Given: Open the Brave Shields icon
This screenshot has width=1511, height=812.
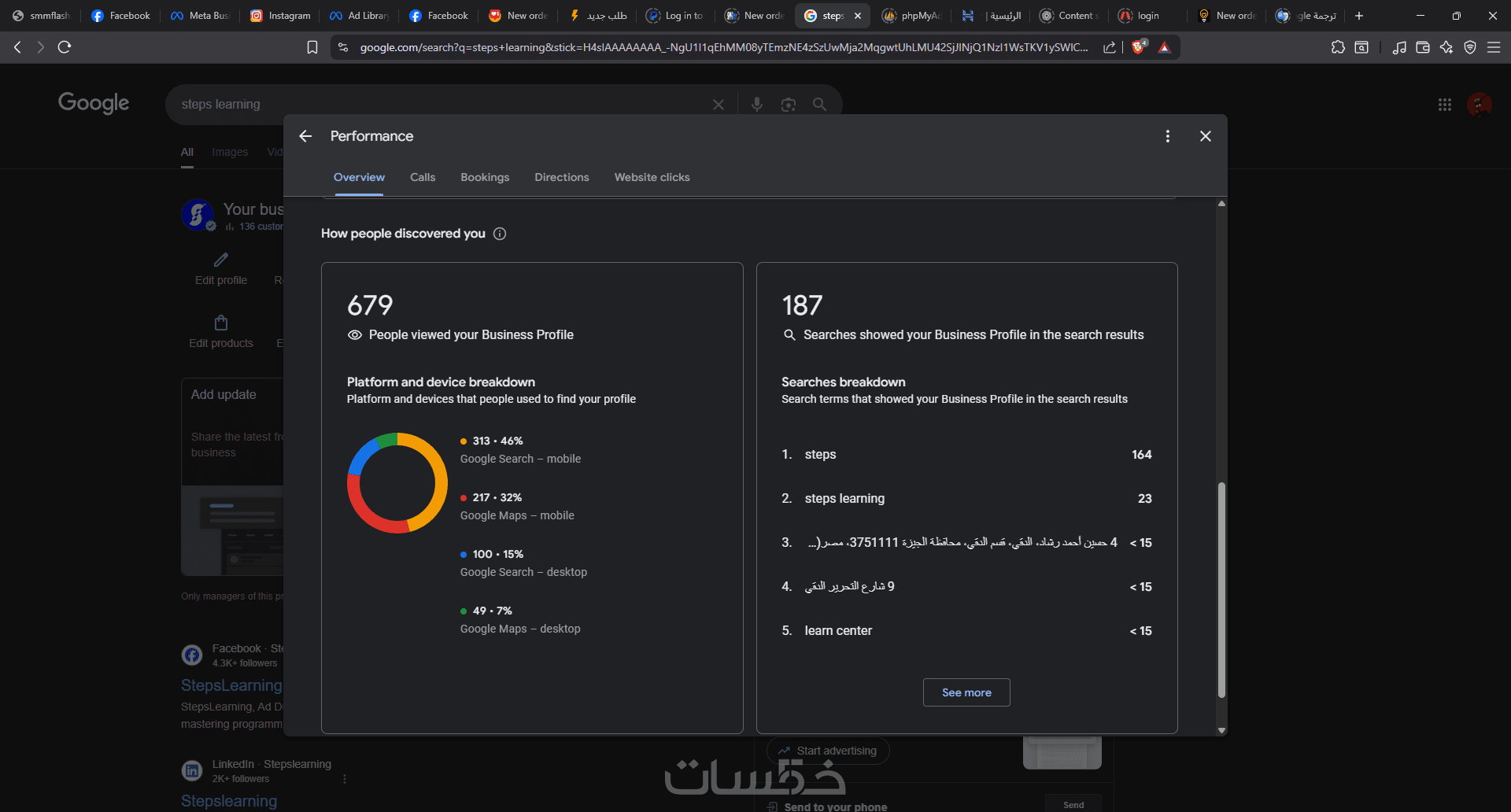Looking at the screenshot, I should click(1138, 47).
